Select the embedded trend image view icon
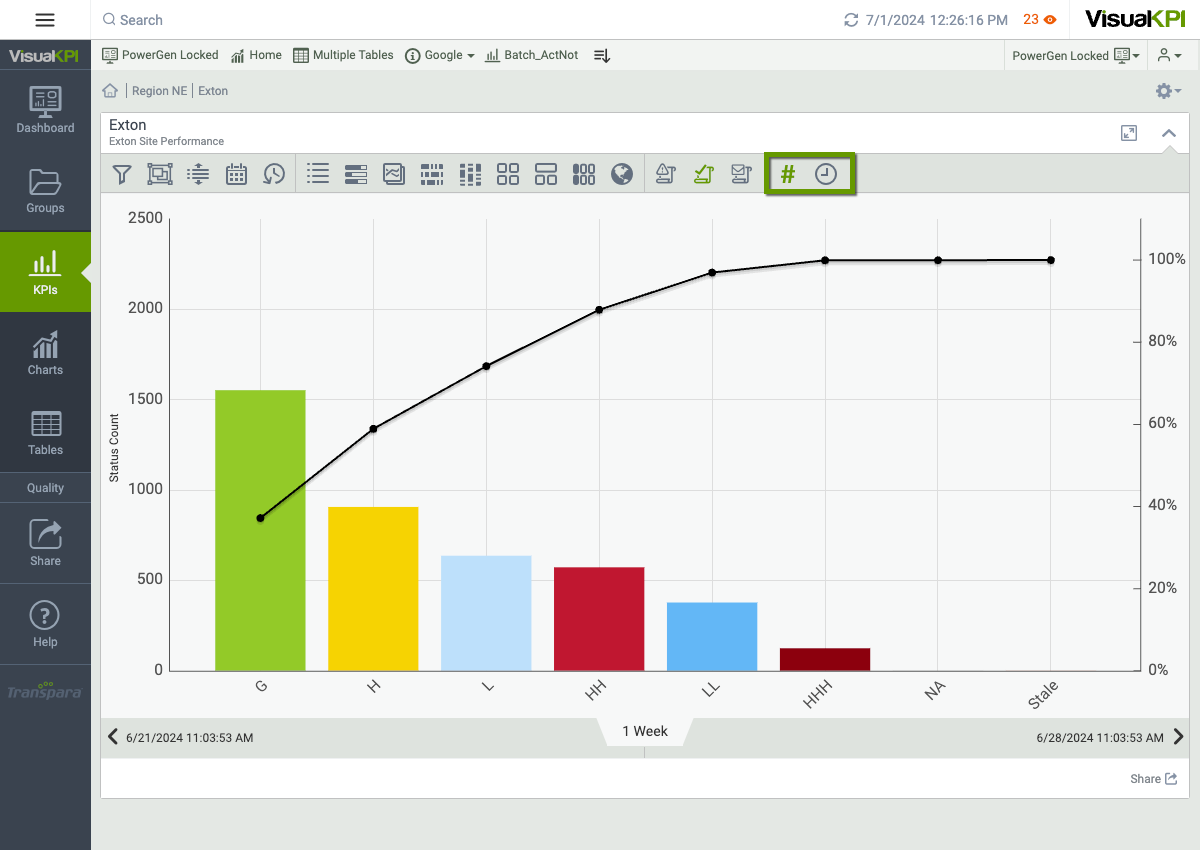Screen dimensions: 1200x850 (394, 174)
